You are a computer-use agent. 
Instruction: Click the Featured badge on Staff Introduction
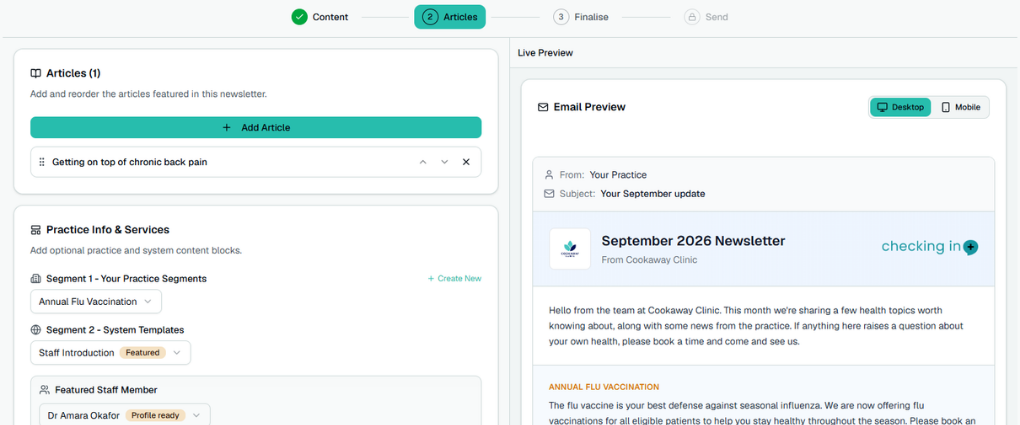pos(142,353)
